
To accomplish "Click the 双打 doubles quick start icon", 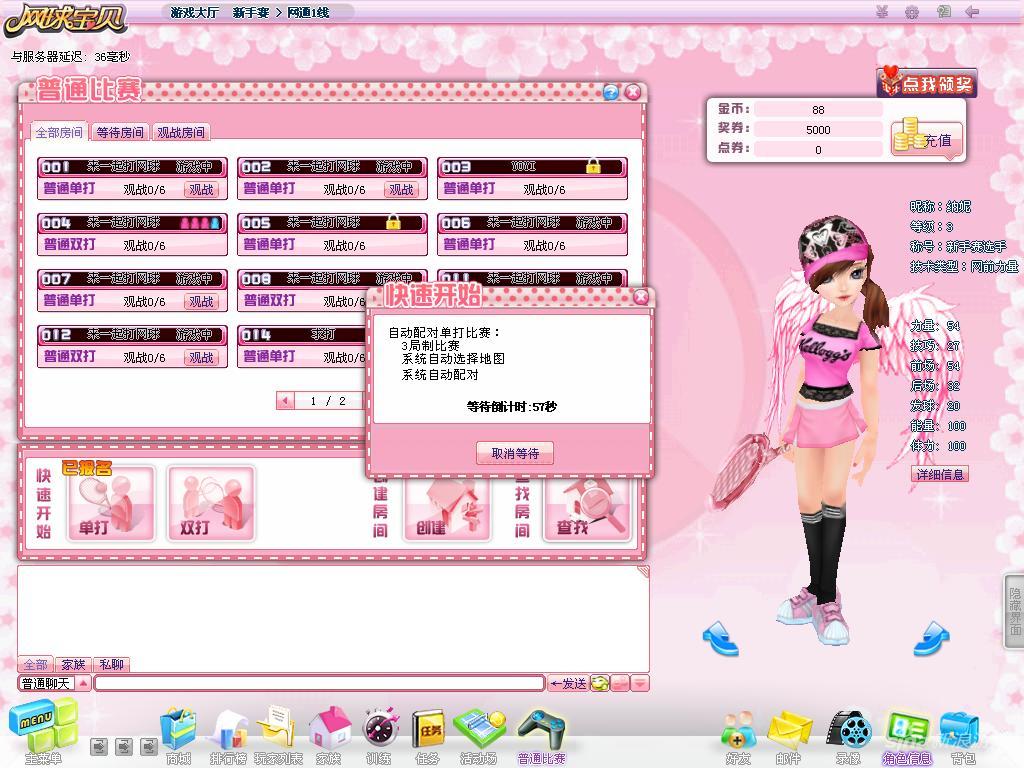I will [x=211, y=504].
